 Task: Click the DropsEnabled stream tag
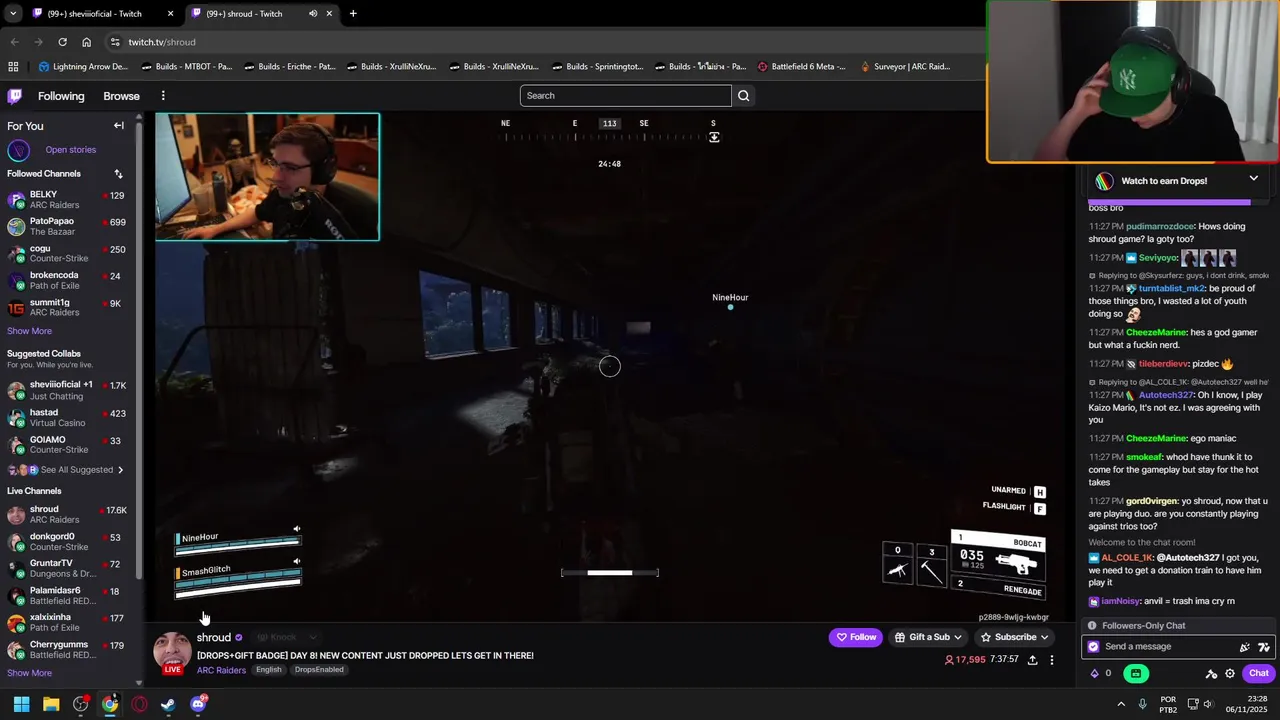point(319,670)
